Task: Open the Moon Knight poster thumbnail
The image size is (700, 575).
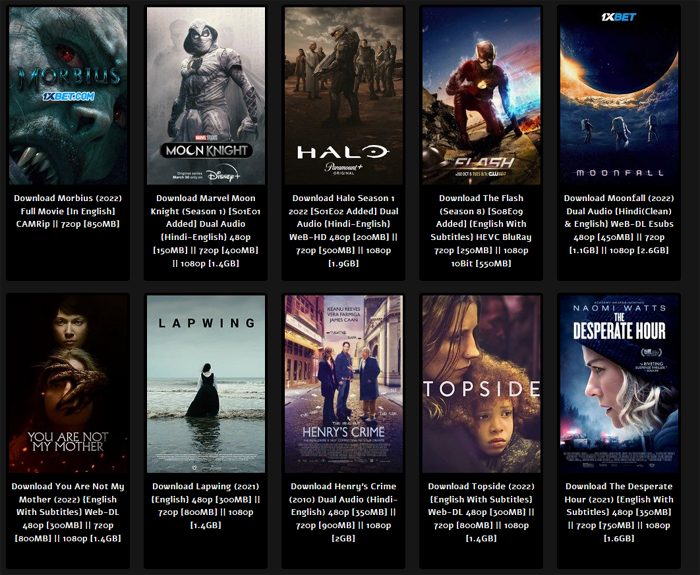Action: 206,96
